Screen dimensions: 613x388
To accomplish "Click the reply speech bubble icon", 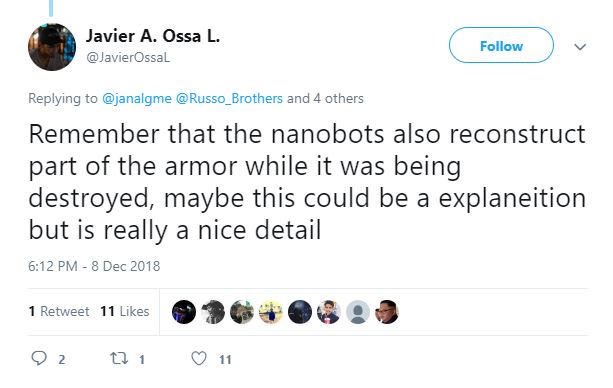I will point(39,358).
